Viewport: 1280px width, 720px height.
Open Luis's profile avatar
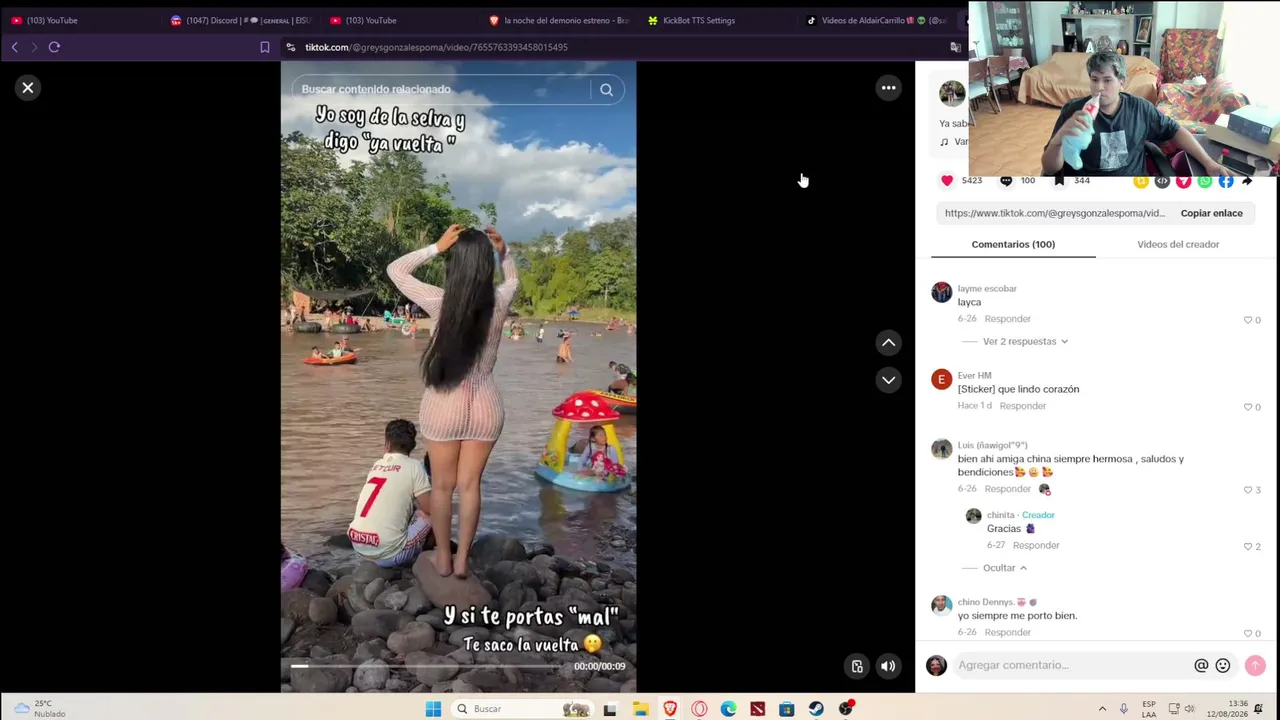click(x=941, y=449)
